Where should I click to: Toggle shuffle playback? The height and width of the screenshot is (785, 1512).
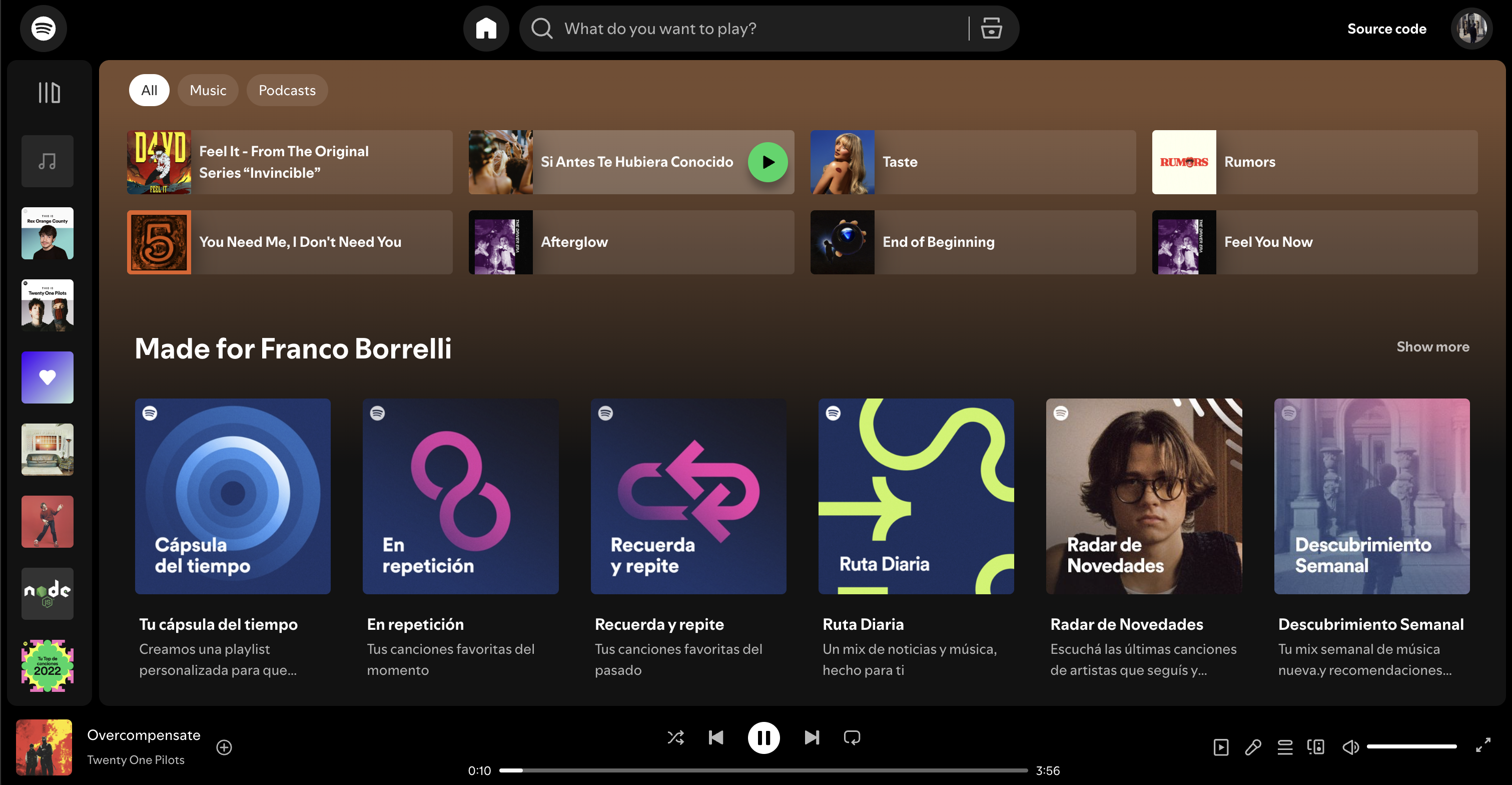click(675, 737)
